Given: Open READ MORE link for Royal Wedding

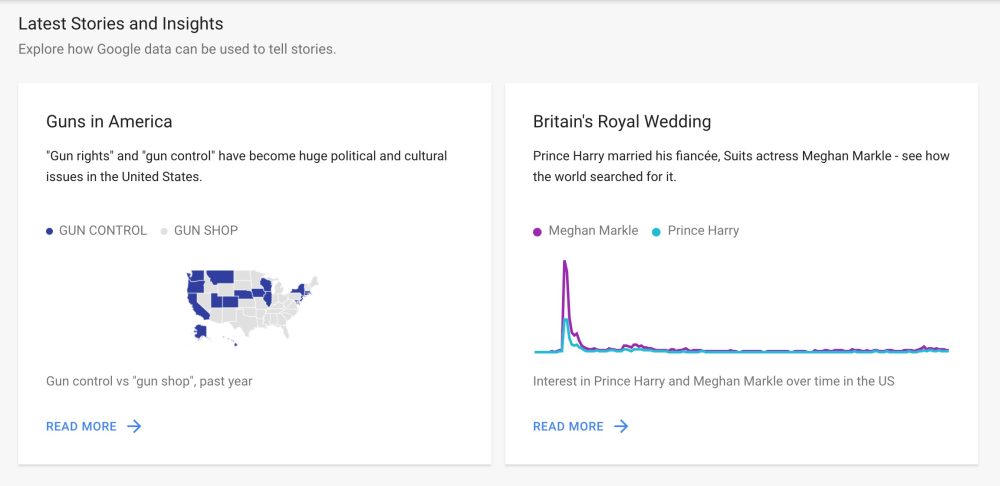Looking at the screenshot, I should tap(568, 426).
